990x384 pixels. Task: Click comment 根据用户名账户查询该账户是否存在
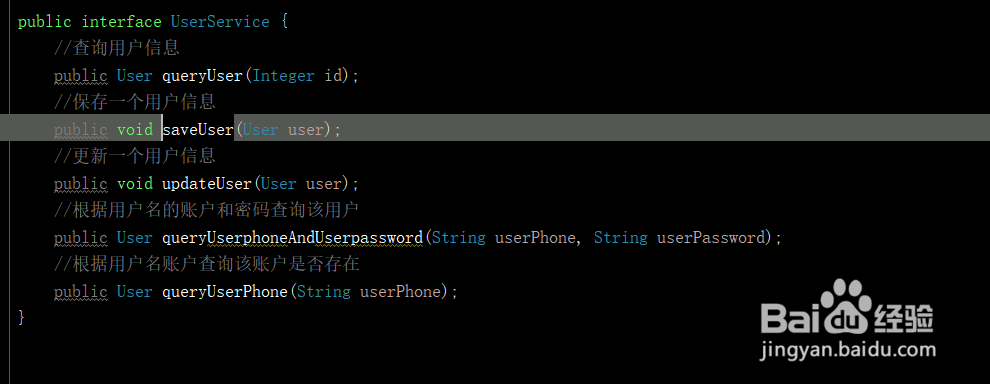point(206,264)
